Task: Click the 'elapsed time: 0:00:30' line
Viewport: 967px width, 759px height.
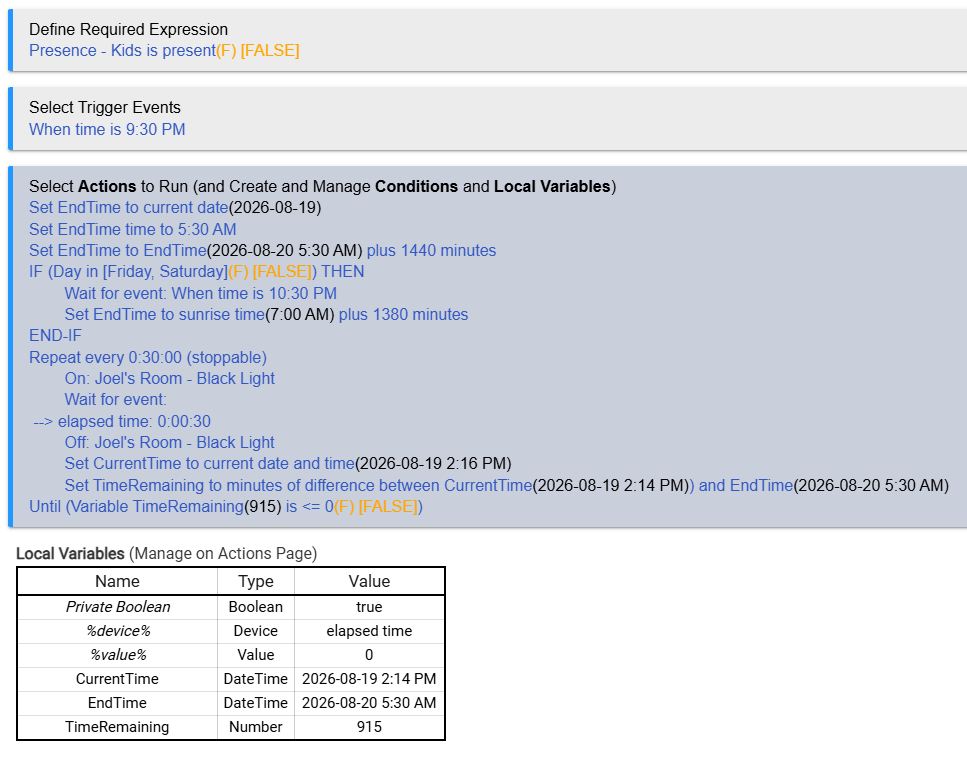Action: pyautogui.click(x=122, y=422)
